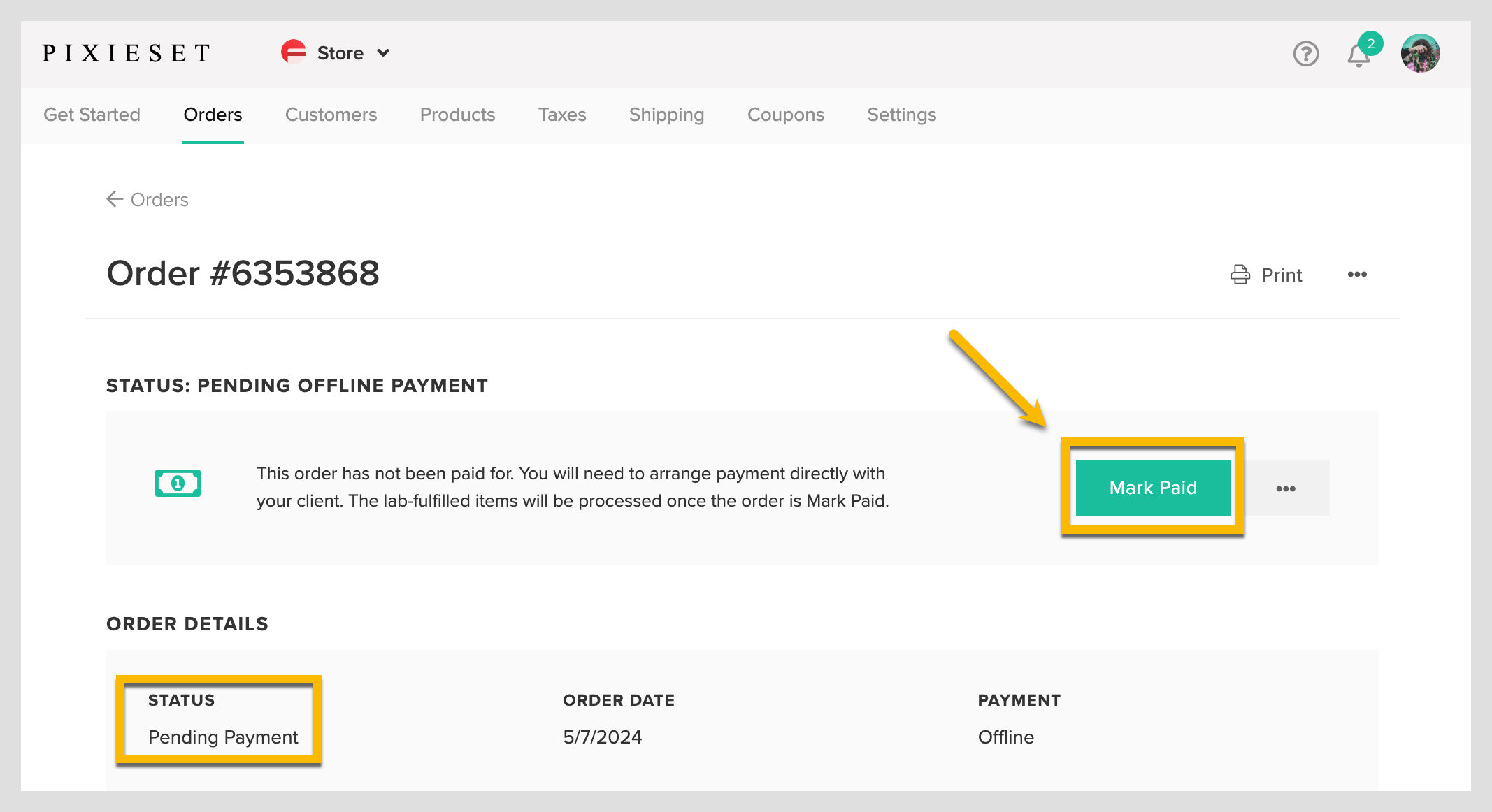Select the red Store brand icon
This screenshot has height=812, width=1492.
[x=294, y=52]
